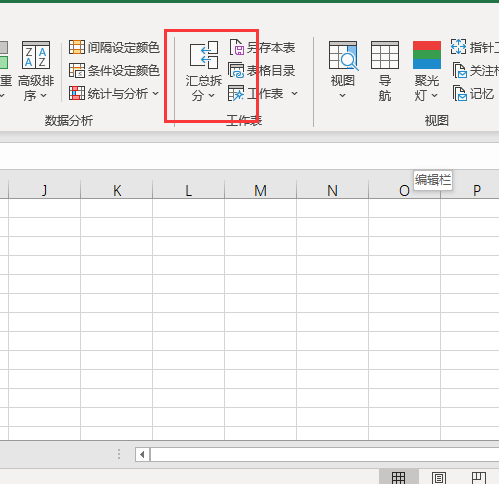Select column P header

click(470, 190)
